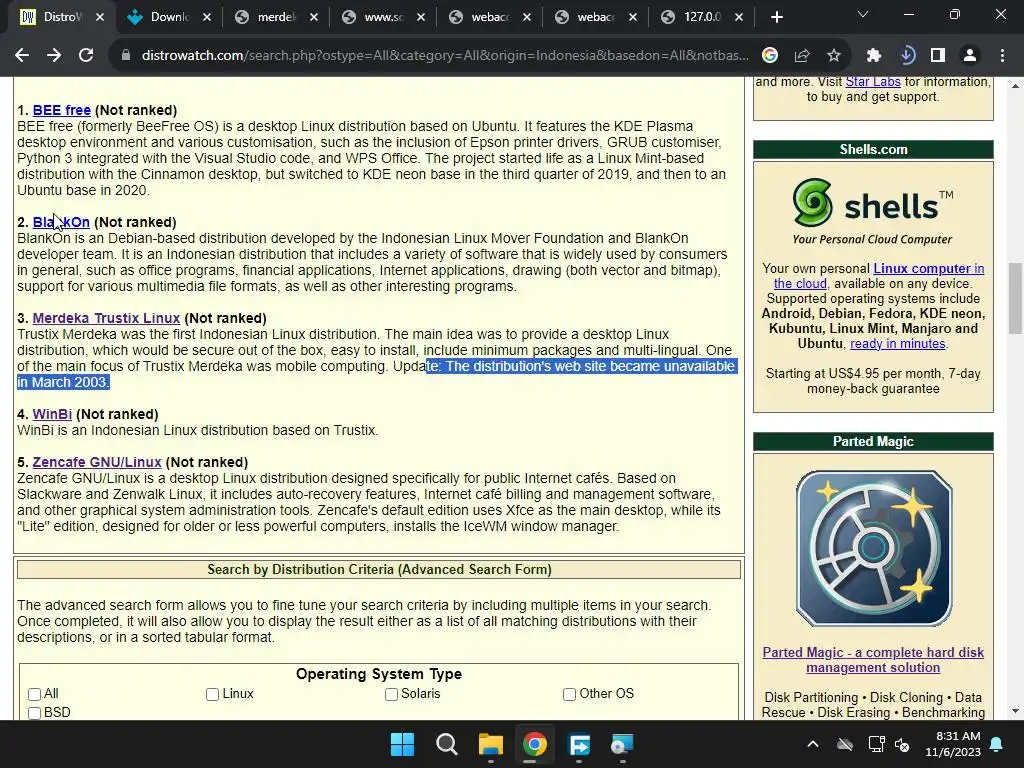Check the All operating system checkbox
Image resolution: width=1024 pixels, height=768 pixels.
(x=35, y=694)
